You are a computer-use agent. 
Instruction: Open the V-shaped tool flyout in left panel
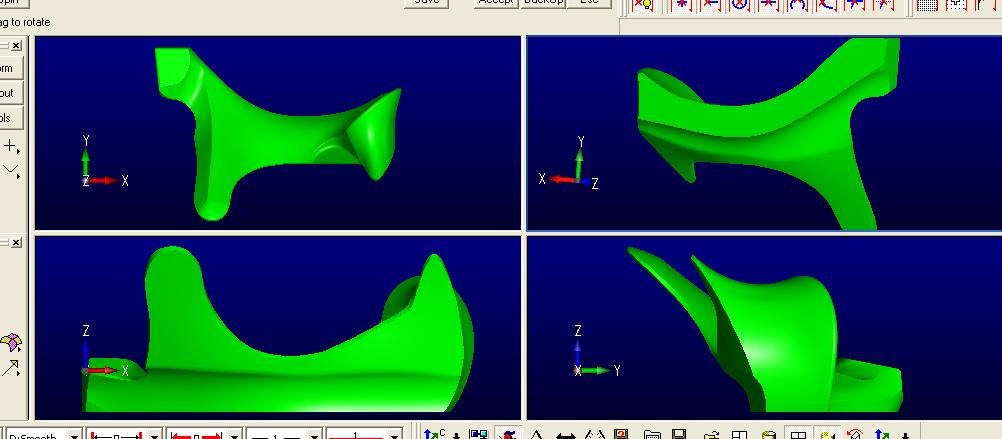pyautogui.click(x=12, y=171)
